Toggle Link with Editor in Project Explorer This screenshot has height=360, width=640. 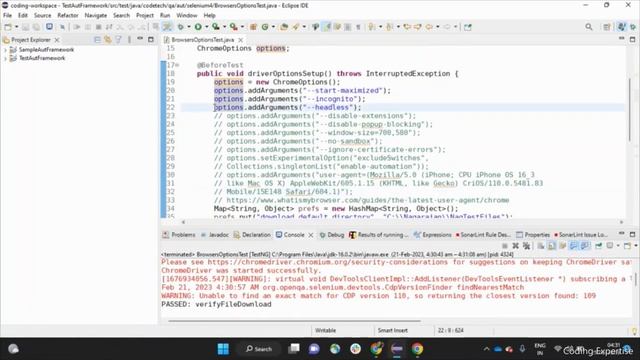click(x=108, y=40)
